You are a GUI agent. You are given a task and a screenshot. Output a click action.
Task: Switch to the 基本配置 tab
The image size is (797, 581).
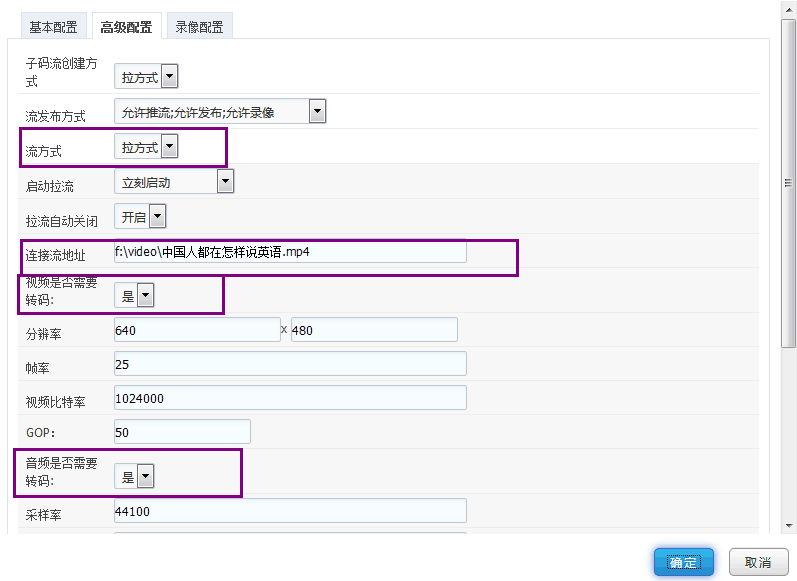[53, 26]
